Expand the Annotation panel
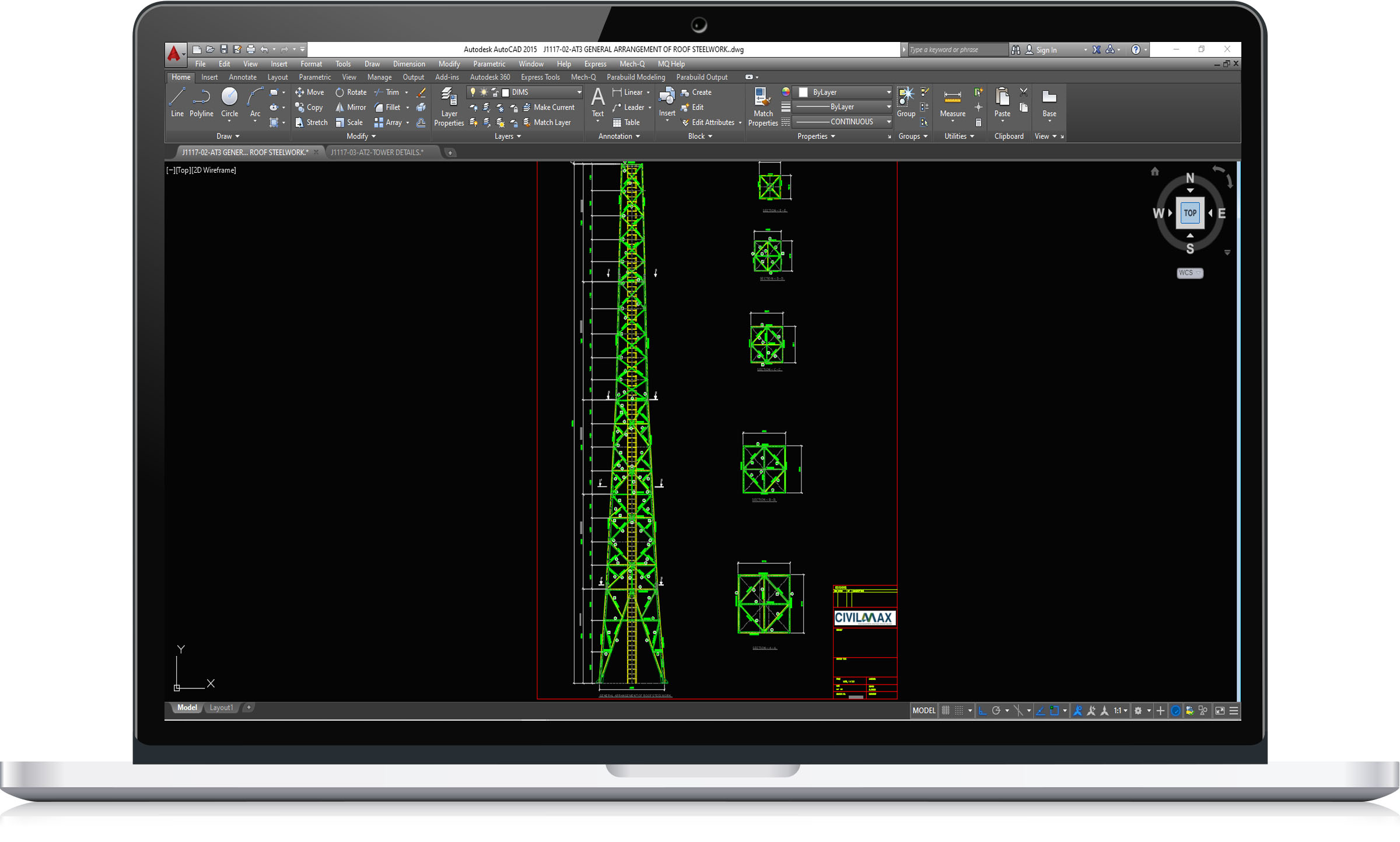The height and width of the screenshot is (842, 1400). point(619,136)
